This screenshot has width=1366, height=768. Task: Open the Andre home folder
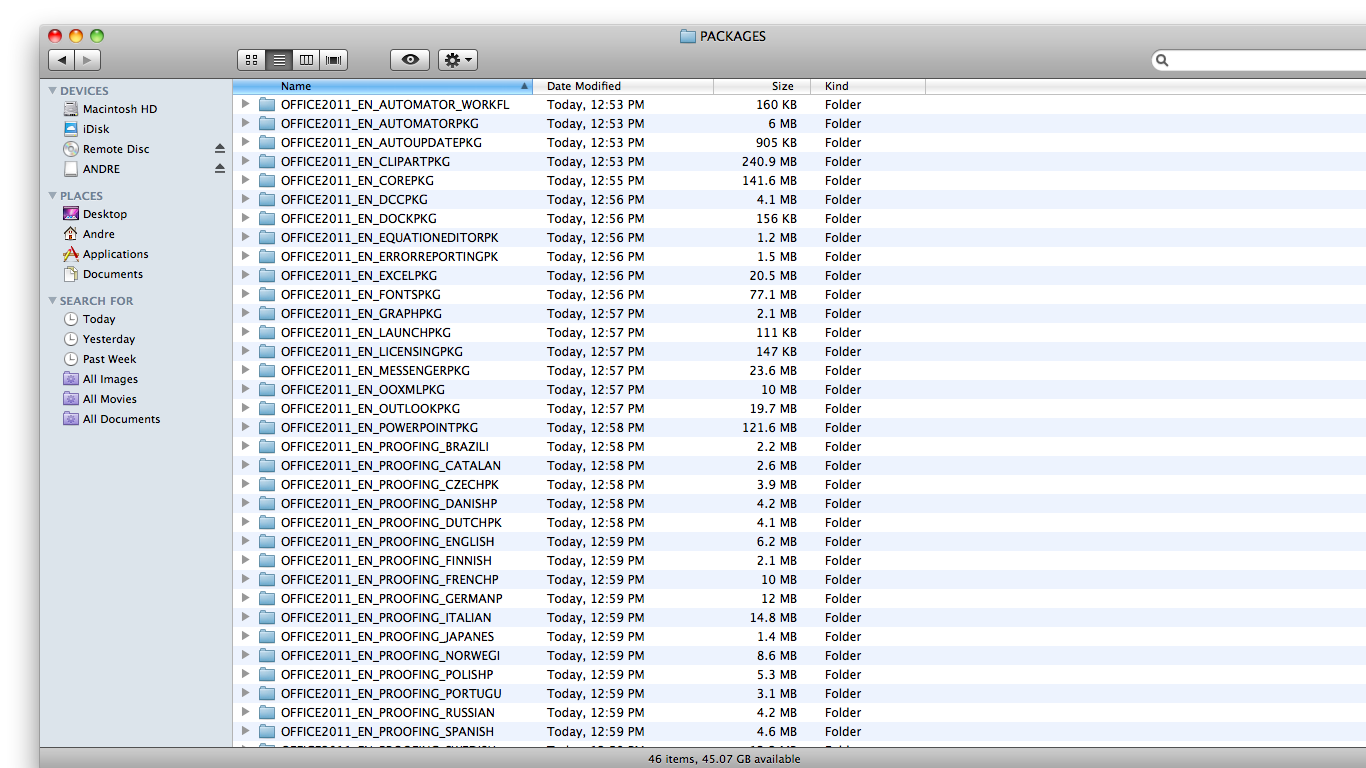pos(89,234)
